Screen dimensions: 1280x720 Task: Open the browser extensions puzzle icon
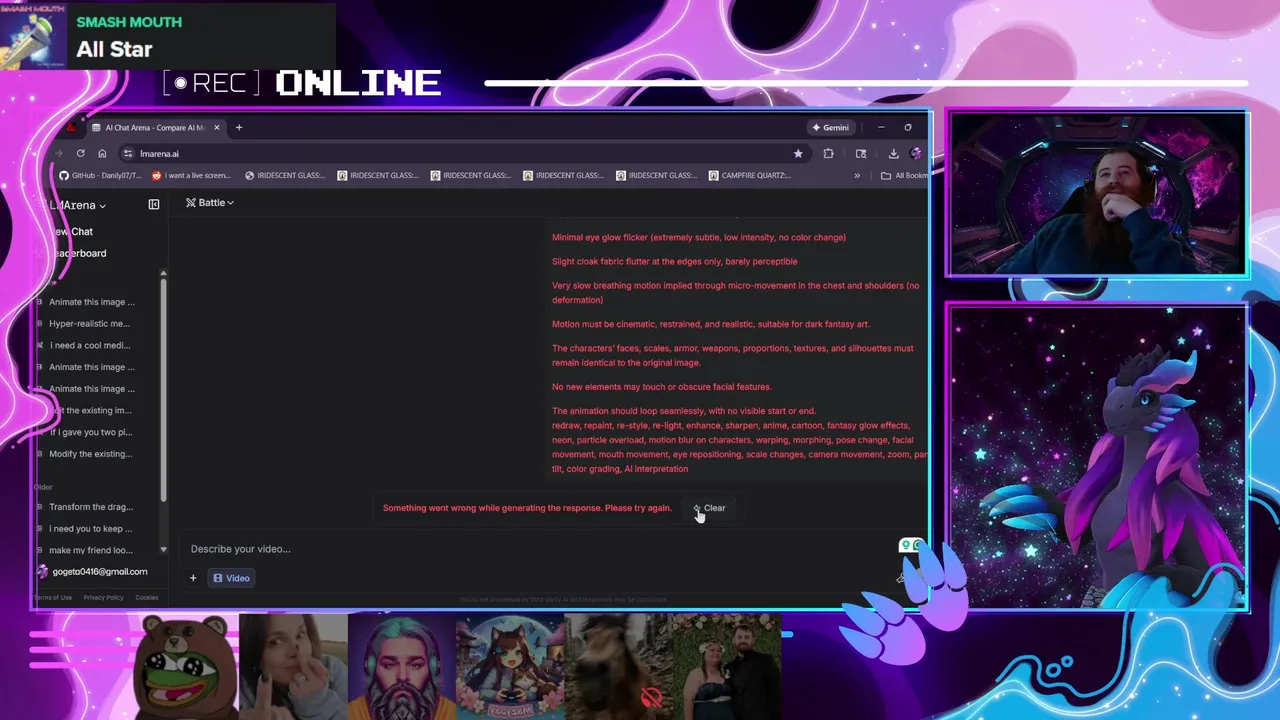828,153
